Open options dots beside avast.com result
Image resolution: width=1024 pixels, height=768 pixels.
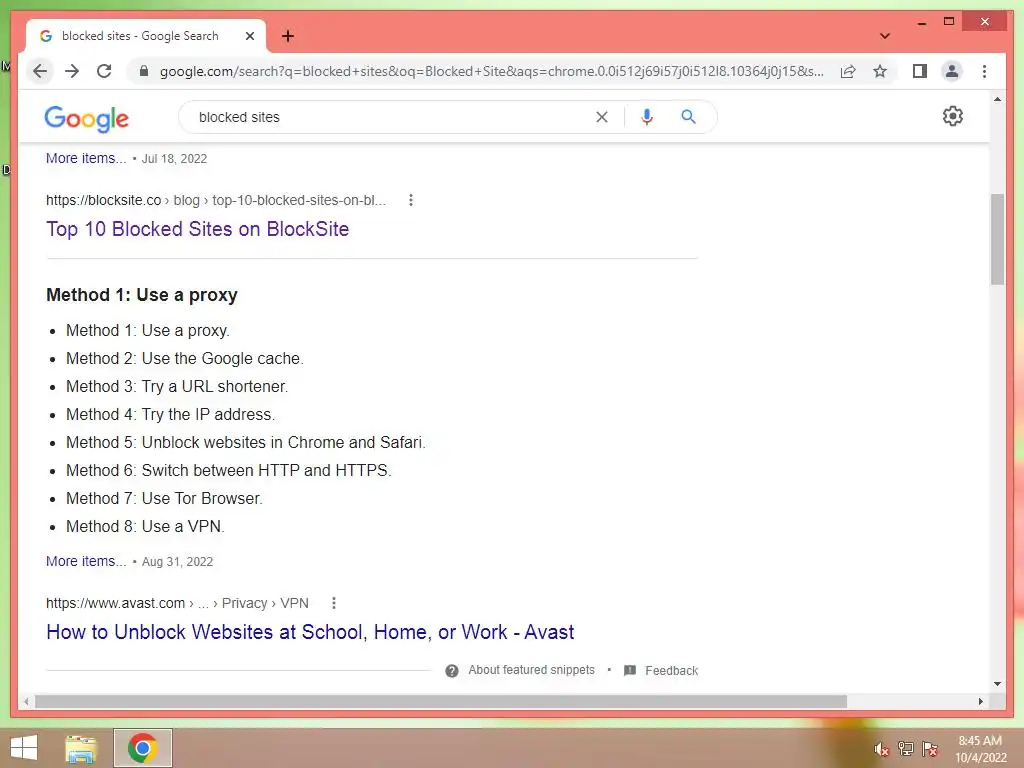click(x=334, y=603)
